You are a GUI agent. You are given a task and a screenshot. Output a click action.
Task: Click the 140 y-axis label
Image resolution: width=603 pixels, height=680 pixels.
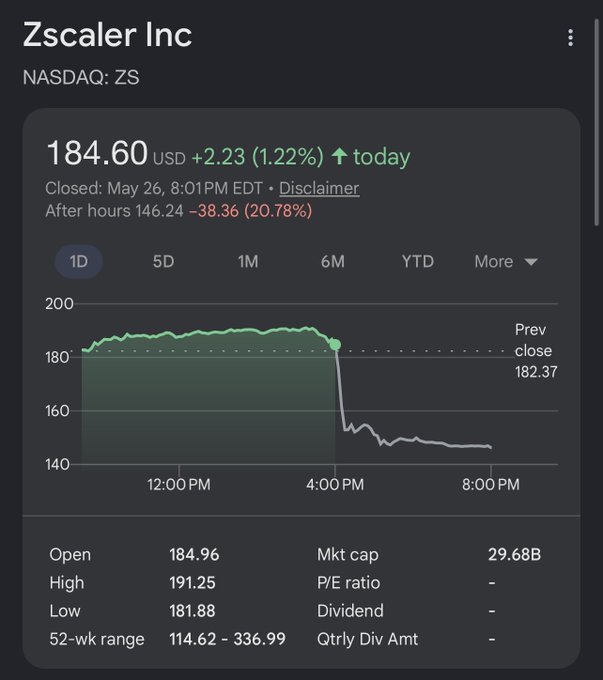pyautogui.click(x=57, y=464)
